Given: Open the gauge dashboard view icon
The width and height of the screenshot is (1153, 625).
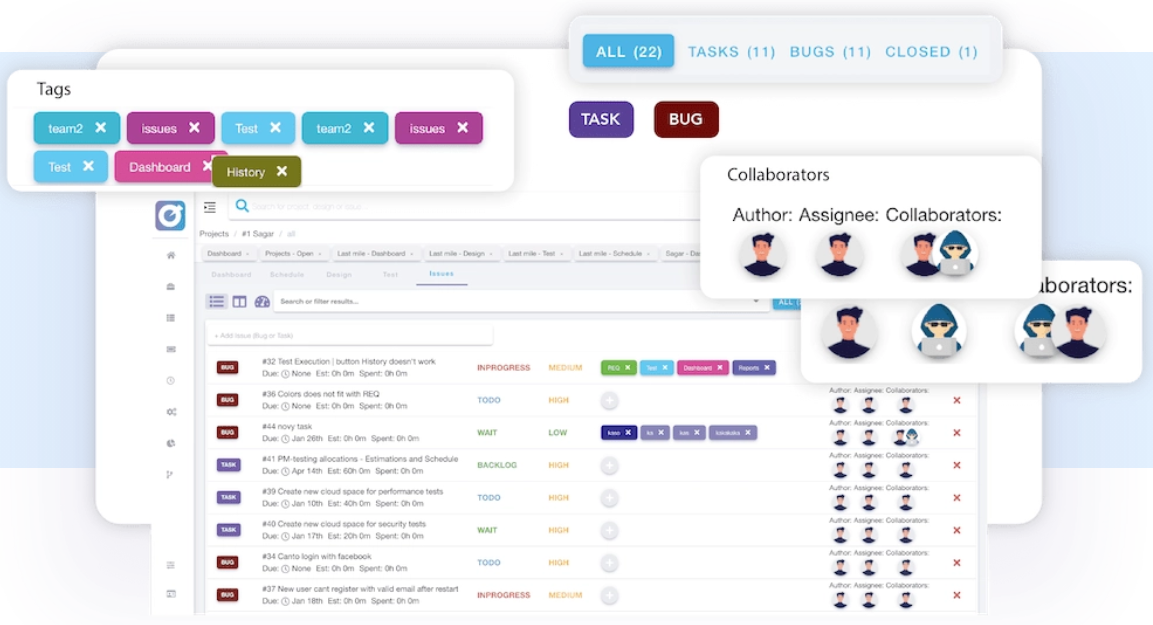Looking at the screenshot, I should 263,301.
